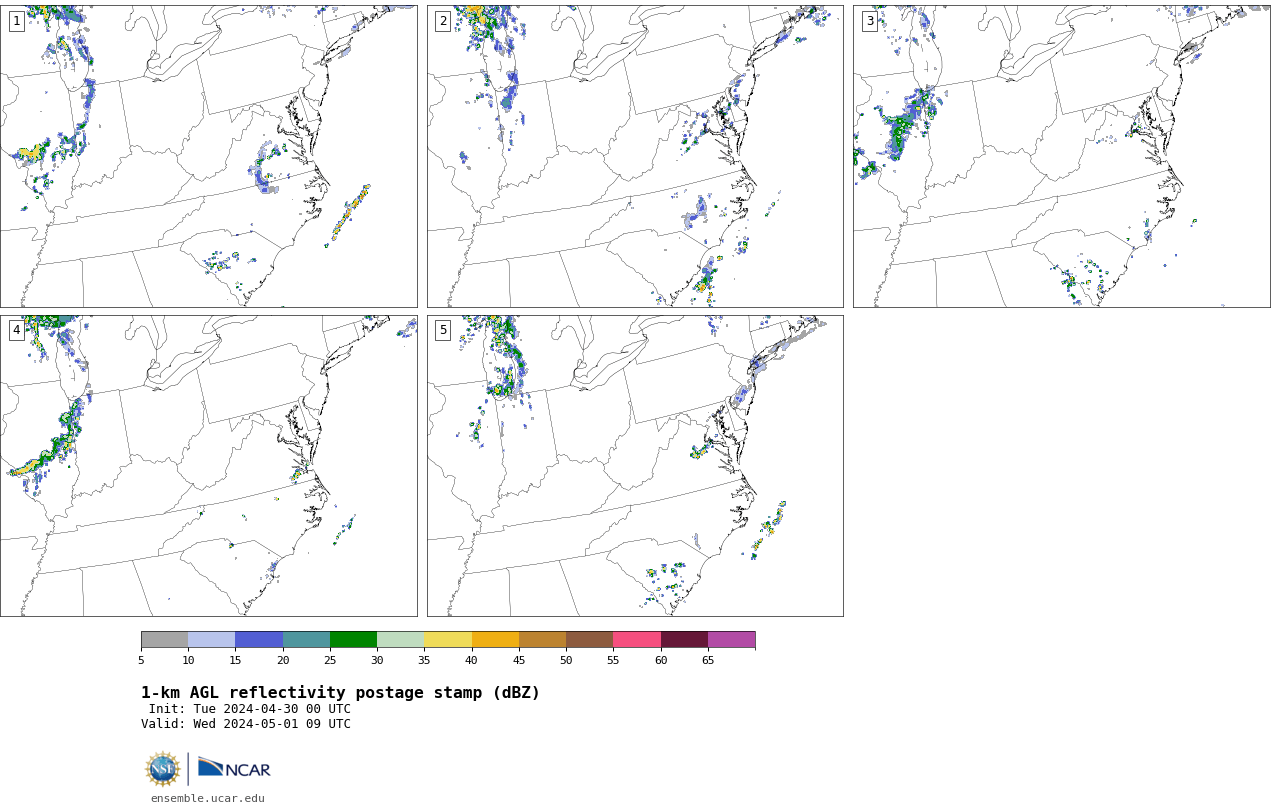Click the maroon 60-65 dBZ swatch

click(x=684, y=640)
